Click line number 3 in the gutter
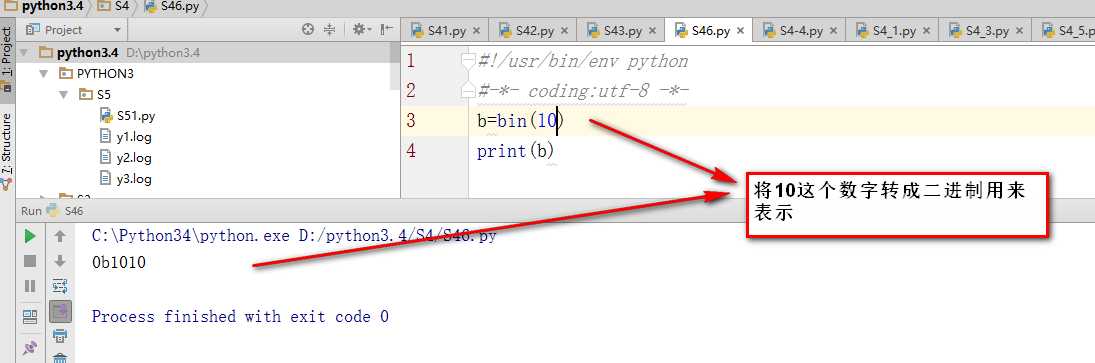The image size is (1095, 363). click(411, 121)
